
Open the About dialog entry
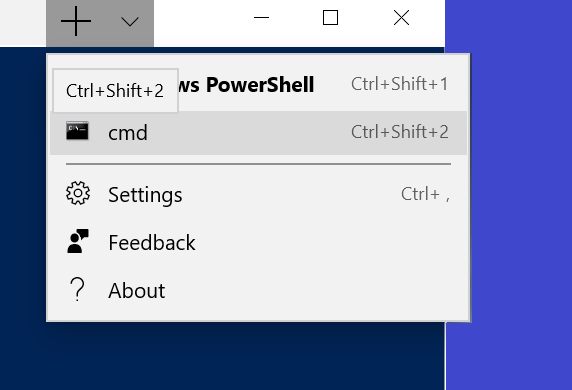coord(258,290)
